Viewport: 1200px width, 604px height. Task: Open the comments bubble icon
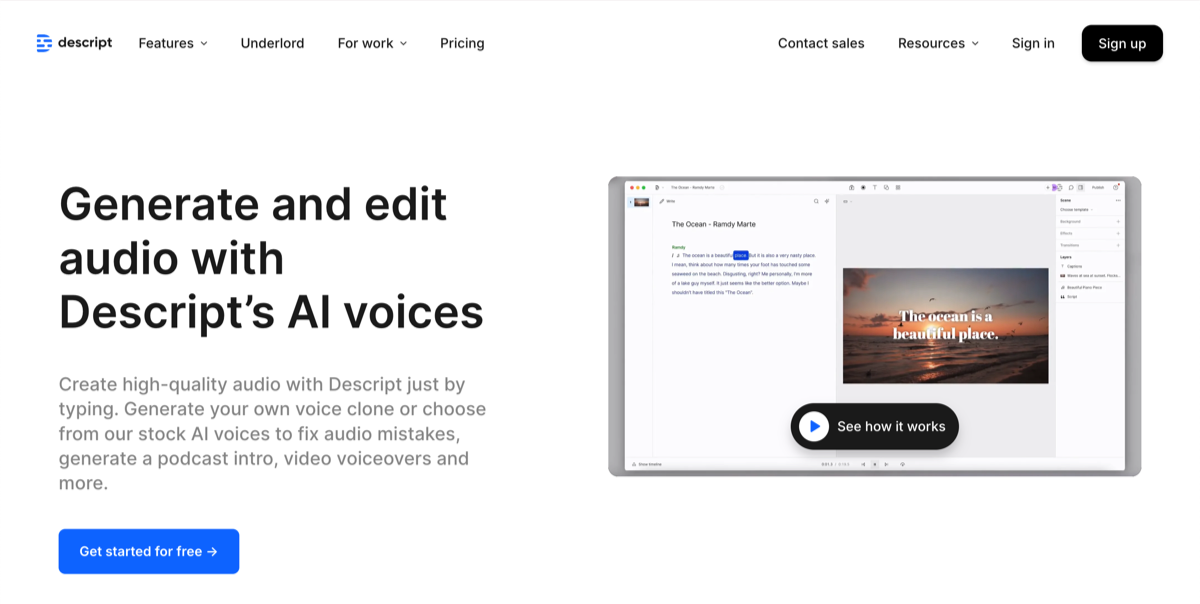pyautogui.click(x=1071, y=188)
